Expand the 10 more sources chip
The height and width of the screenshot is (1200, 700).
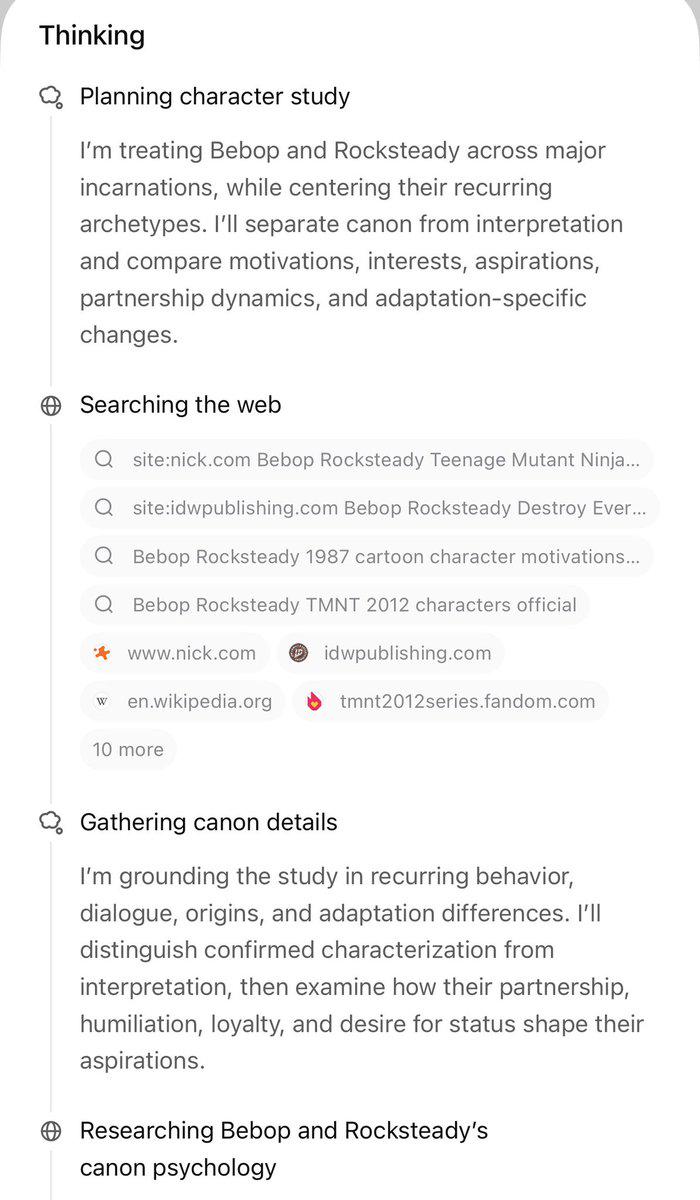128,749
